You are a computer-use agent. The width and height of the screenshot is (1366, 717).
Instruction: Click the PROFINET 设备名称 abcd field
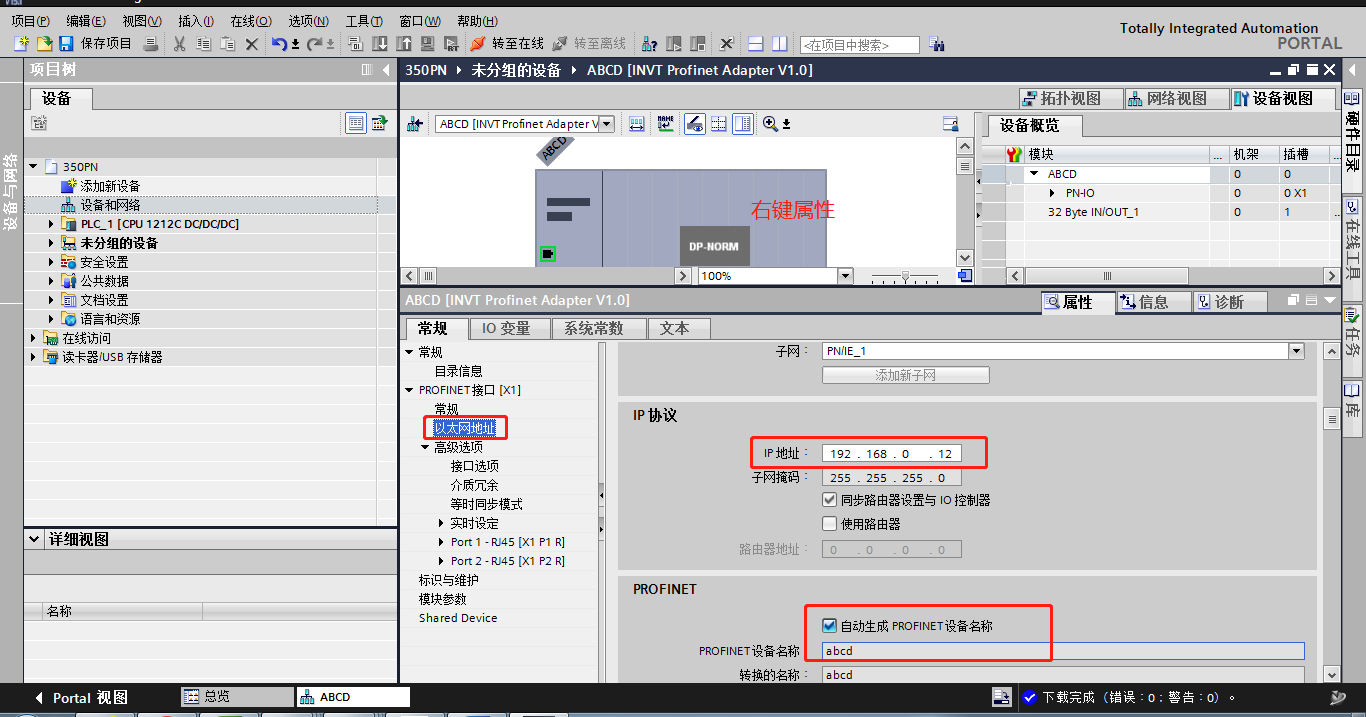[1063, 650]
